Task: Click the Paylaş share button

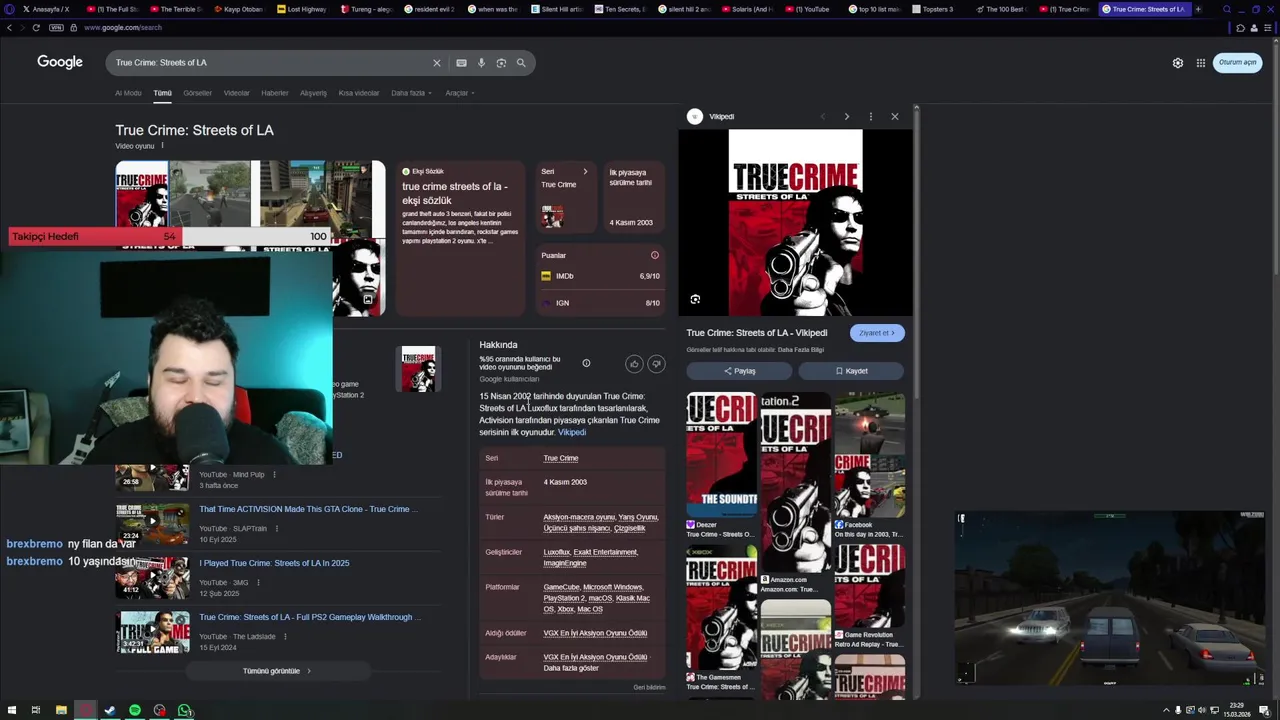Action: coord(739,371)
